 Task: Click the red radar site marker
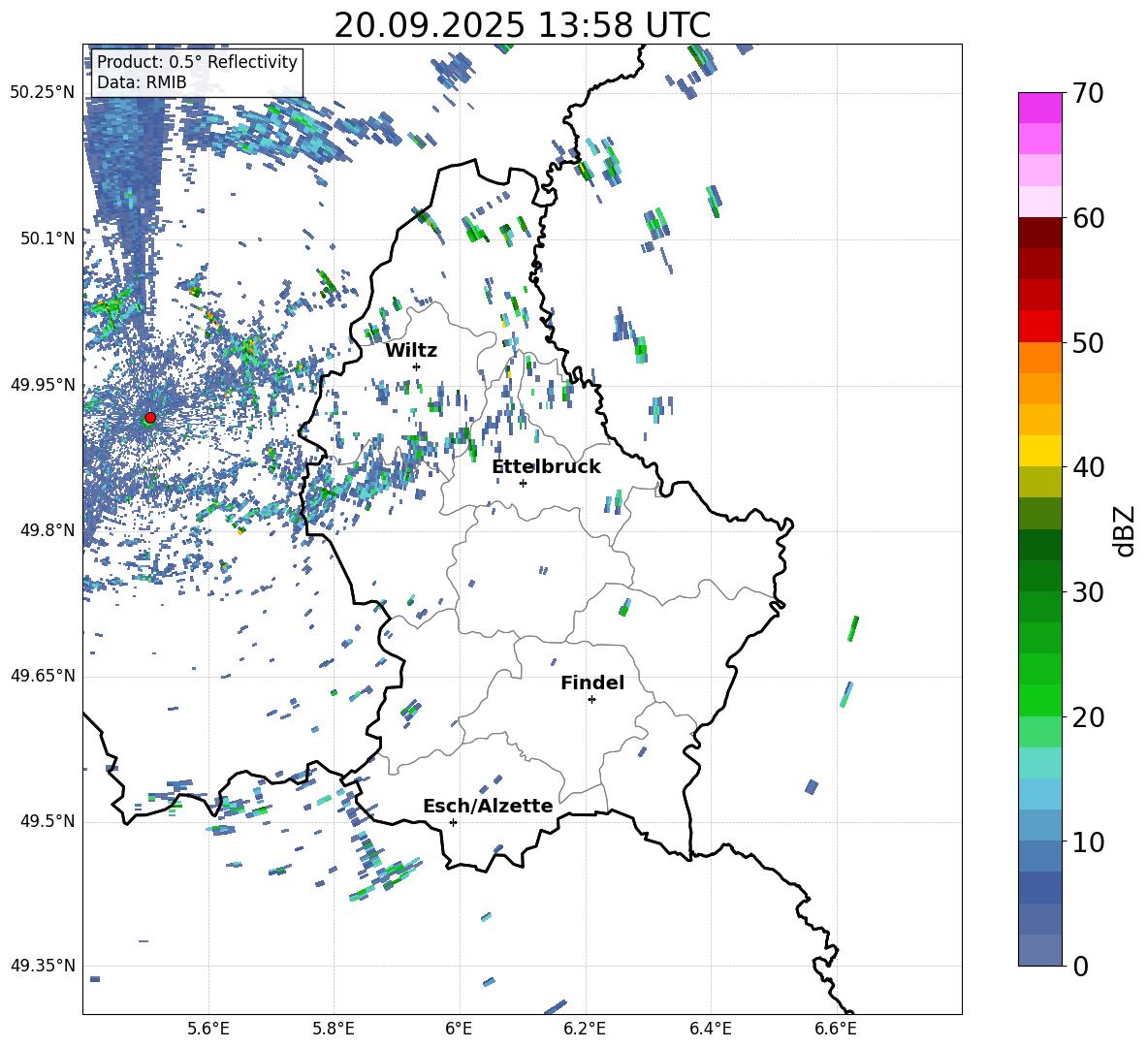(x=150, y=418)
